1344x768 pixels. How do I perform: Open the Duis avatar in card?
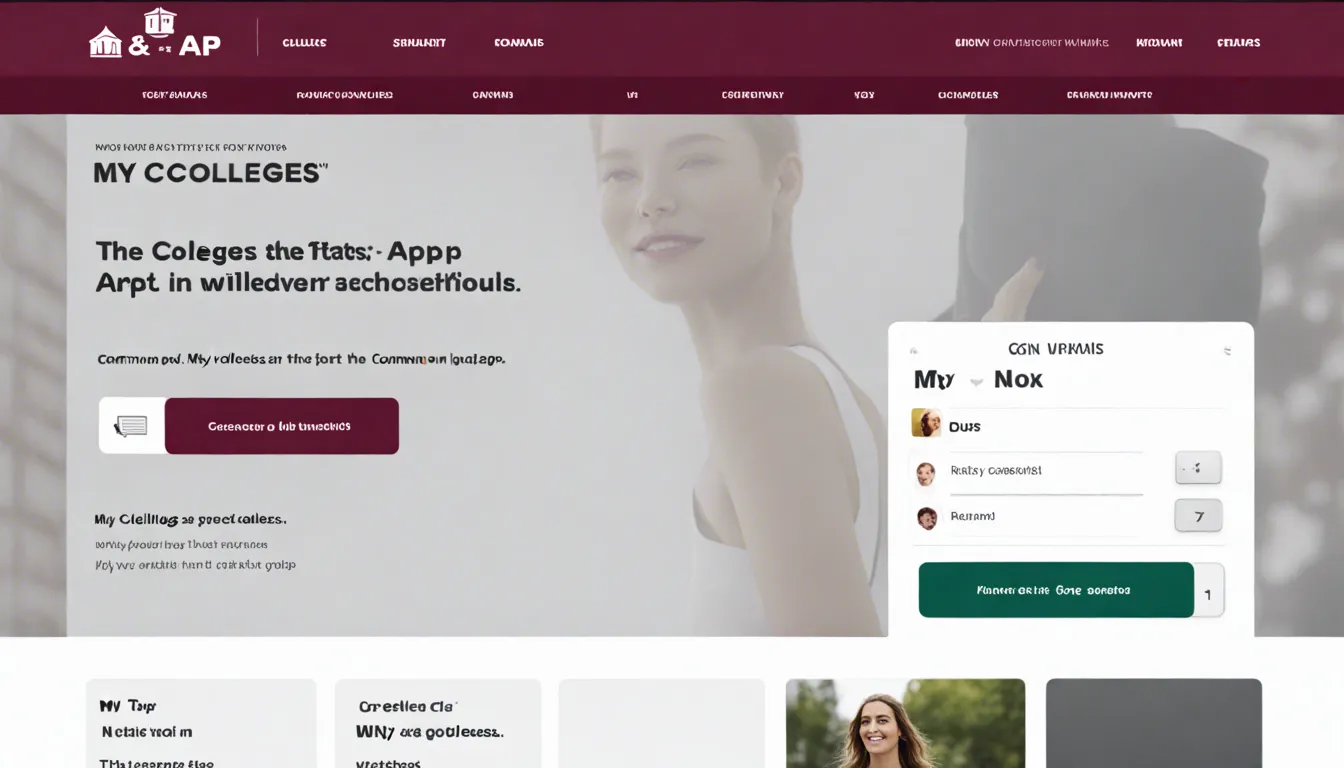926,423
